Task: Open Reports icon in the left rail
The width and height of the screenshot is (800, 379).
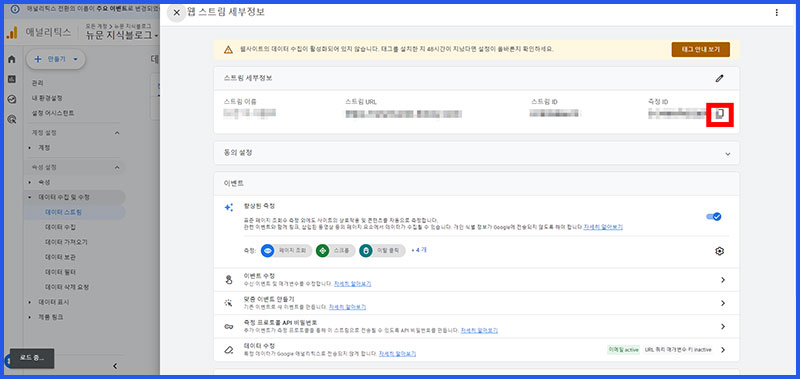Action: 12,80
